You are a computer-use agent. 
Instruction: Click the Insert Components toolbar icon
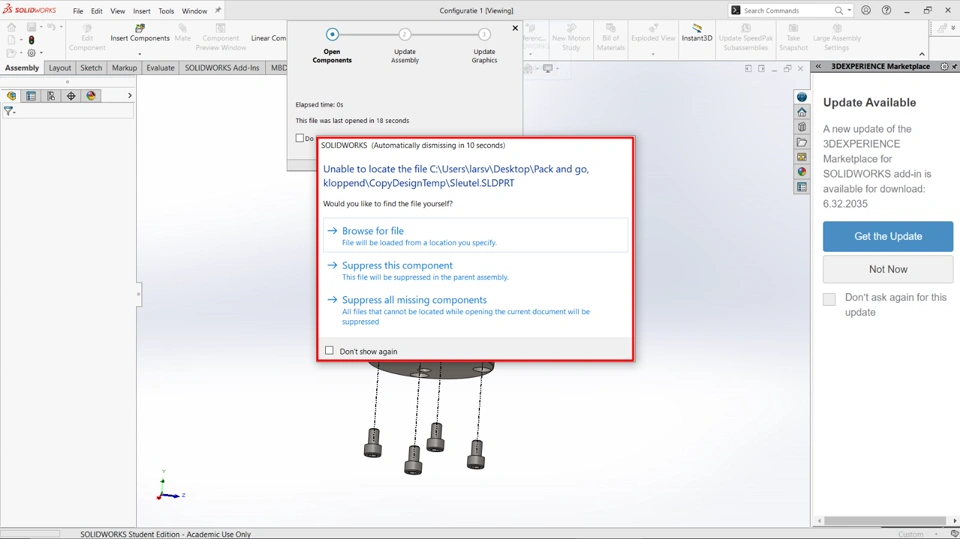pyautogui.click(x=140, y=28)
